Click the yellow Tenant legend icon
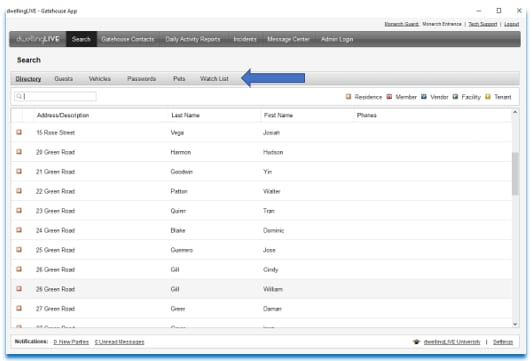The height and width of the screenshot is (361, 532). [488, 97]
